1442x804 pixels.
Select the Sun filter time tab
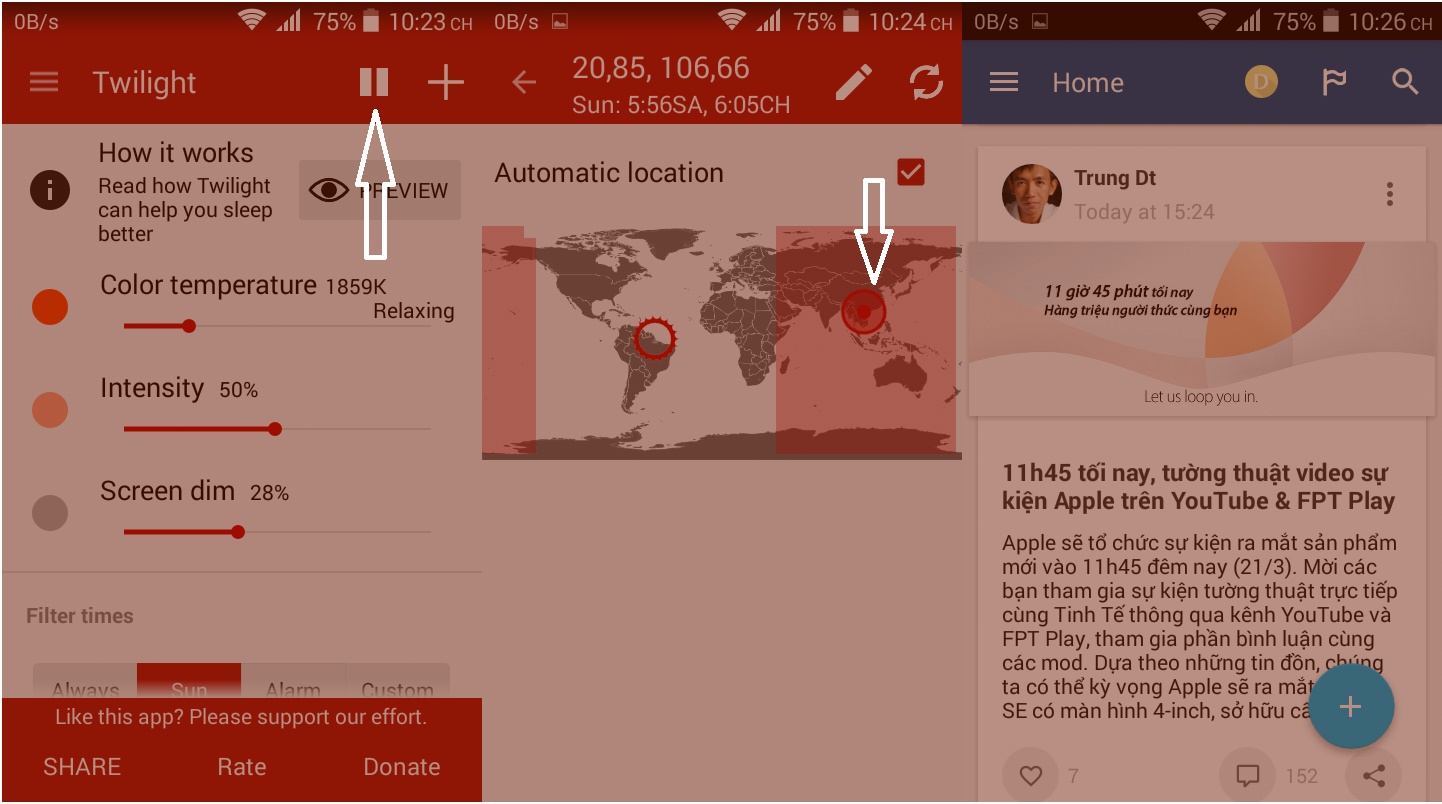click(189, 682)
